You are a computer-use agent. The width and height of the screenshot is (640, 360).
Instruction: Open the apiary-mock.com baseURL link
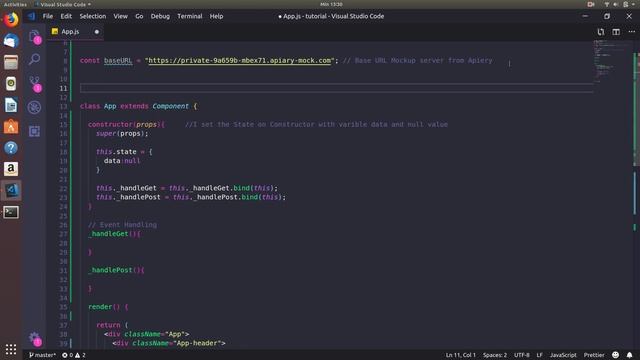pyautogui.click(x=240, y=60)
